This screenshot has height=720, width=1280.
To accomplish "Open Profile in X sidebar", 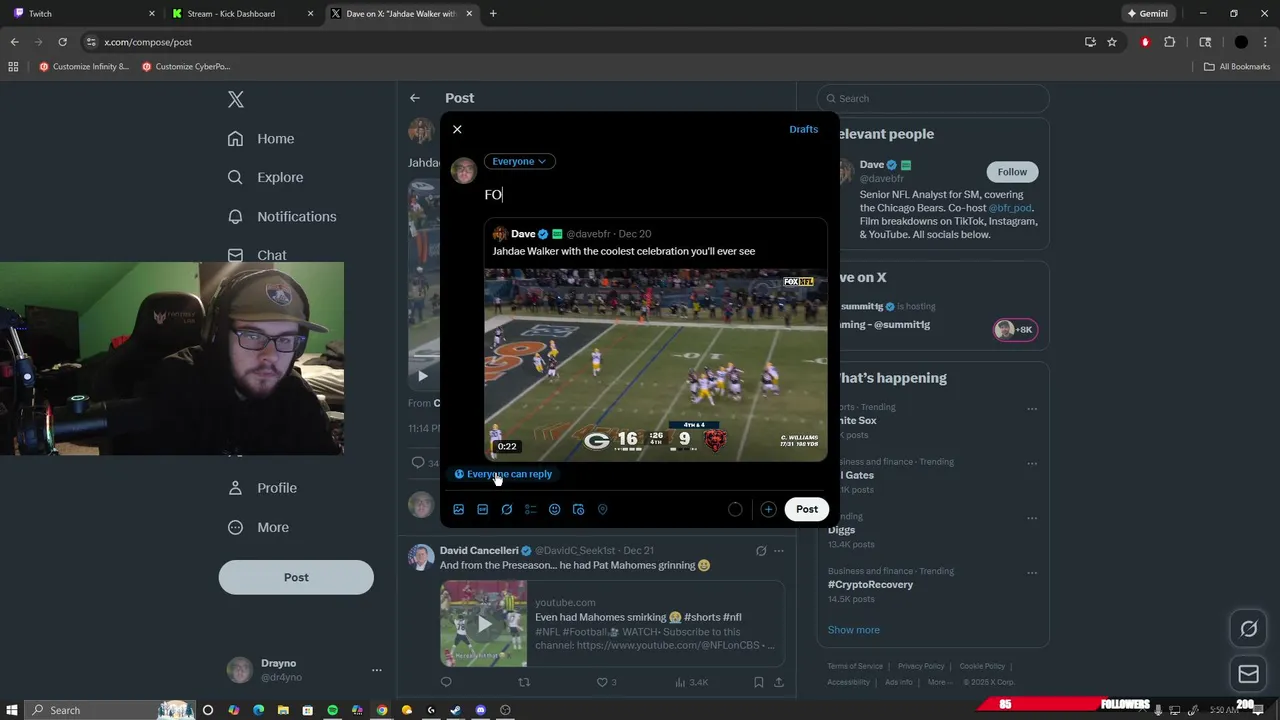I will (262, 488).
